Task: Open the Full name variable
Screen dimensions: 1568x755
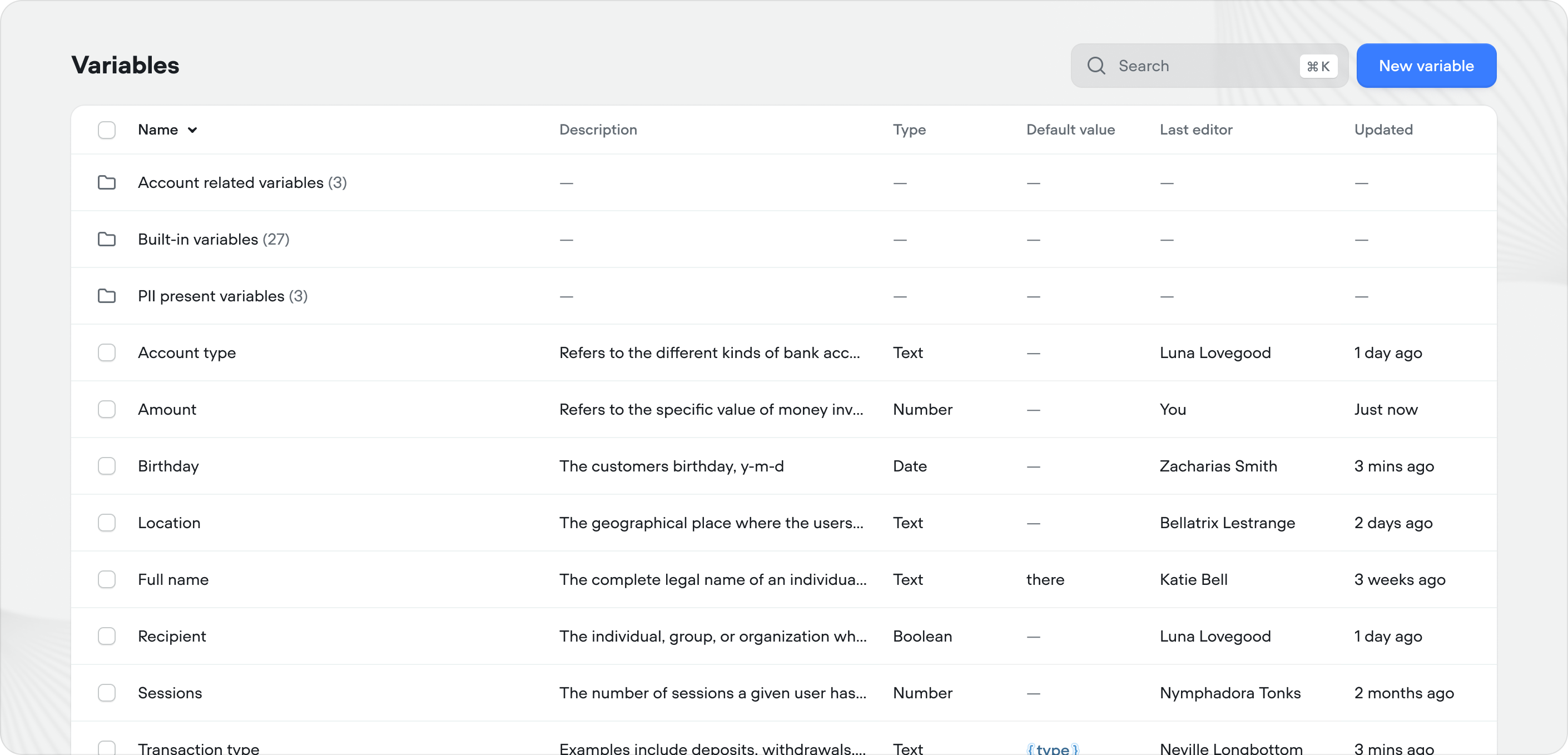Action: pyautogui.click(x=173, y=579)
